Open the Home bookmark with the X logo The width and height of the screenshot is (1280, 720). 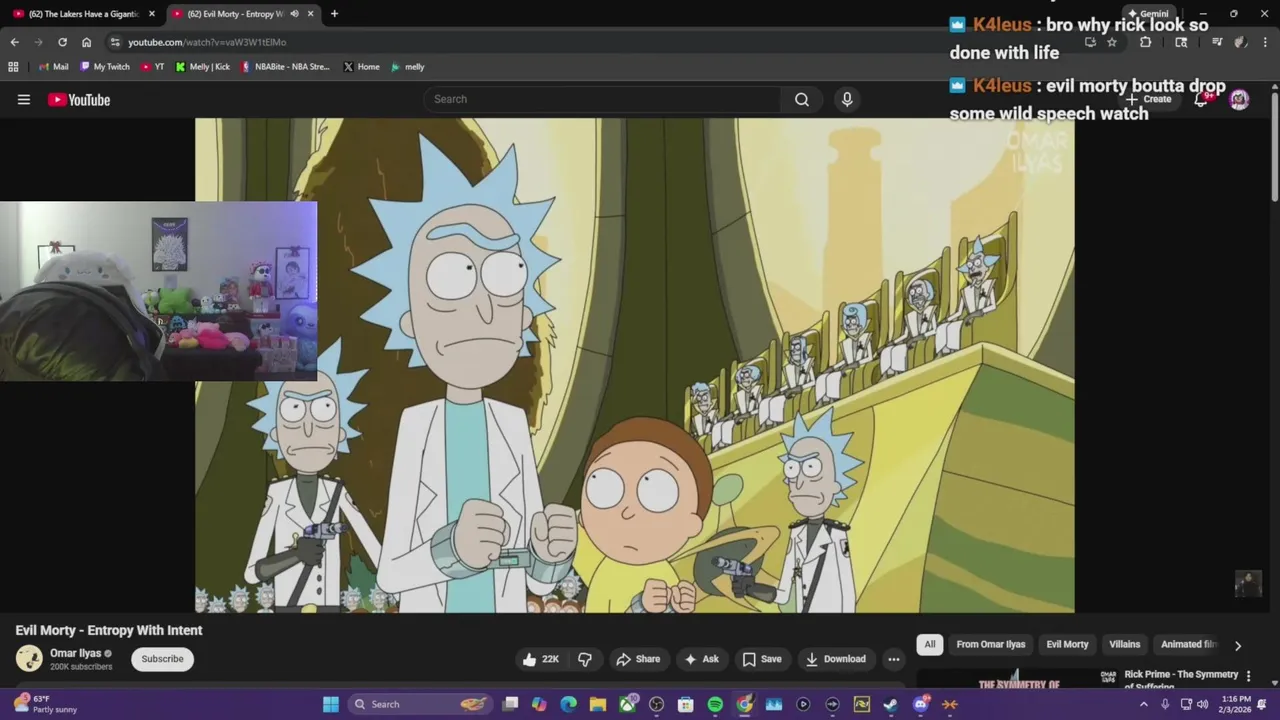(x=361, y=67)
